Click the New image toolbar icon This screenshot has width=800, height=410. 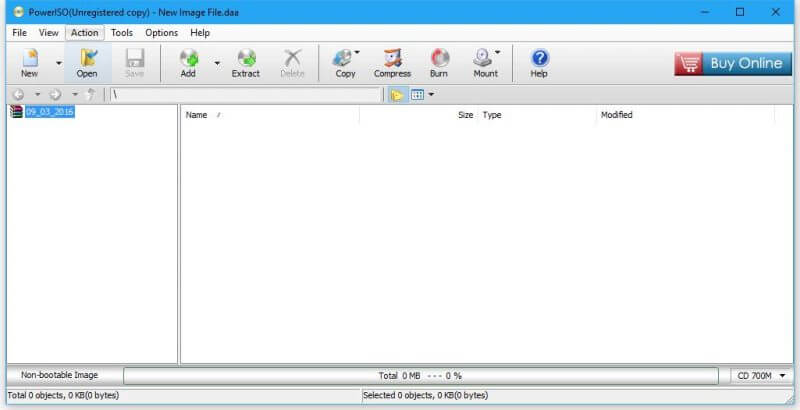[30, 63]
